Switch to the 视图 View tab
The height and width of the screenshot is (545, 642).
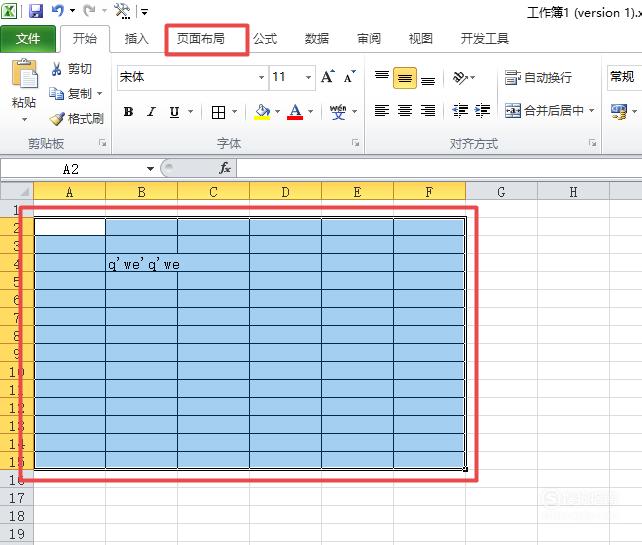(x=420, y=39)
